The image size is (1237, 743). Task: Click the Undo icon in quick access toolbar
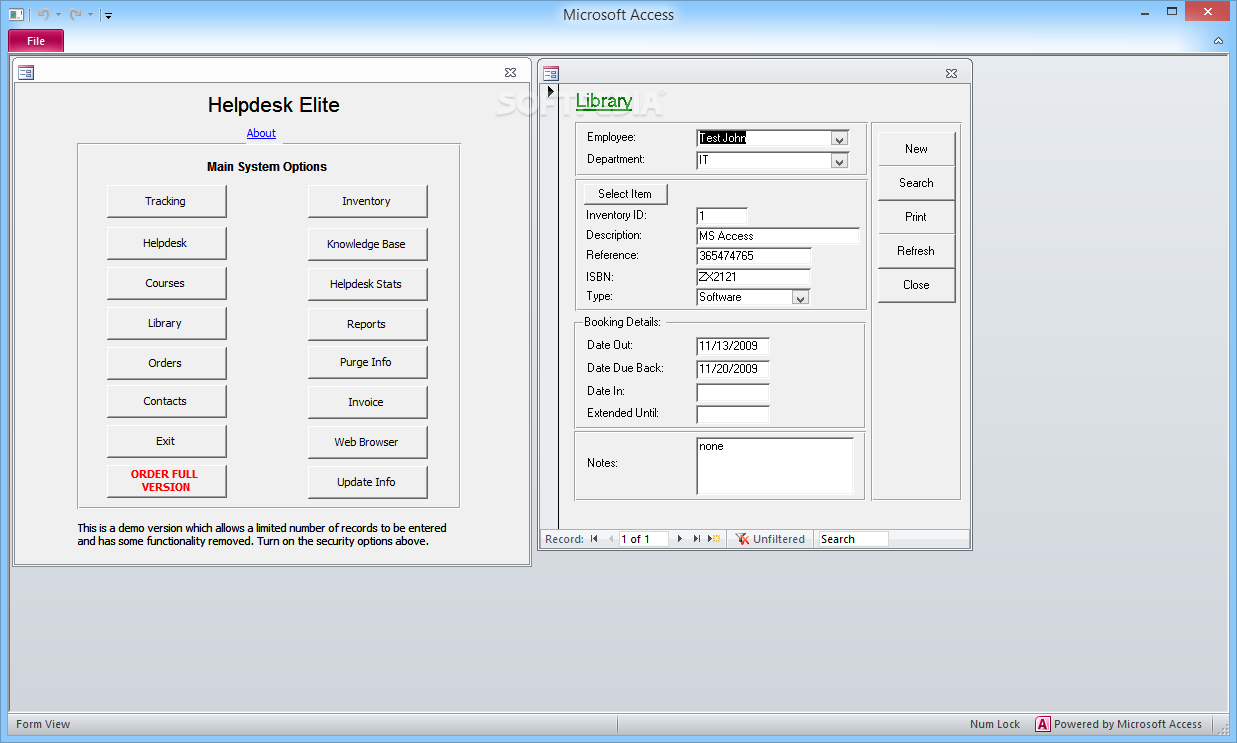click(43, 14)
